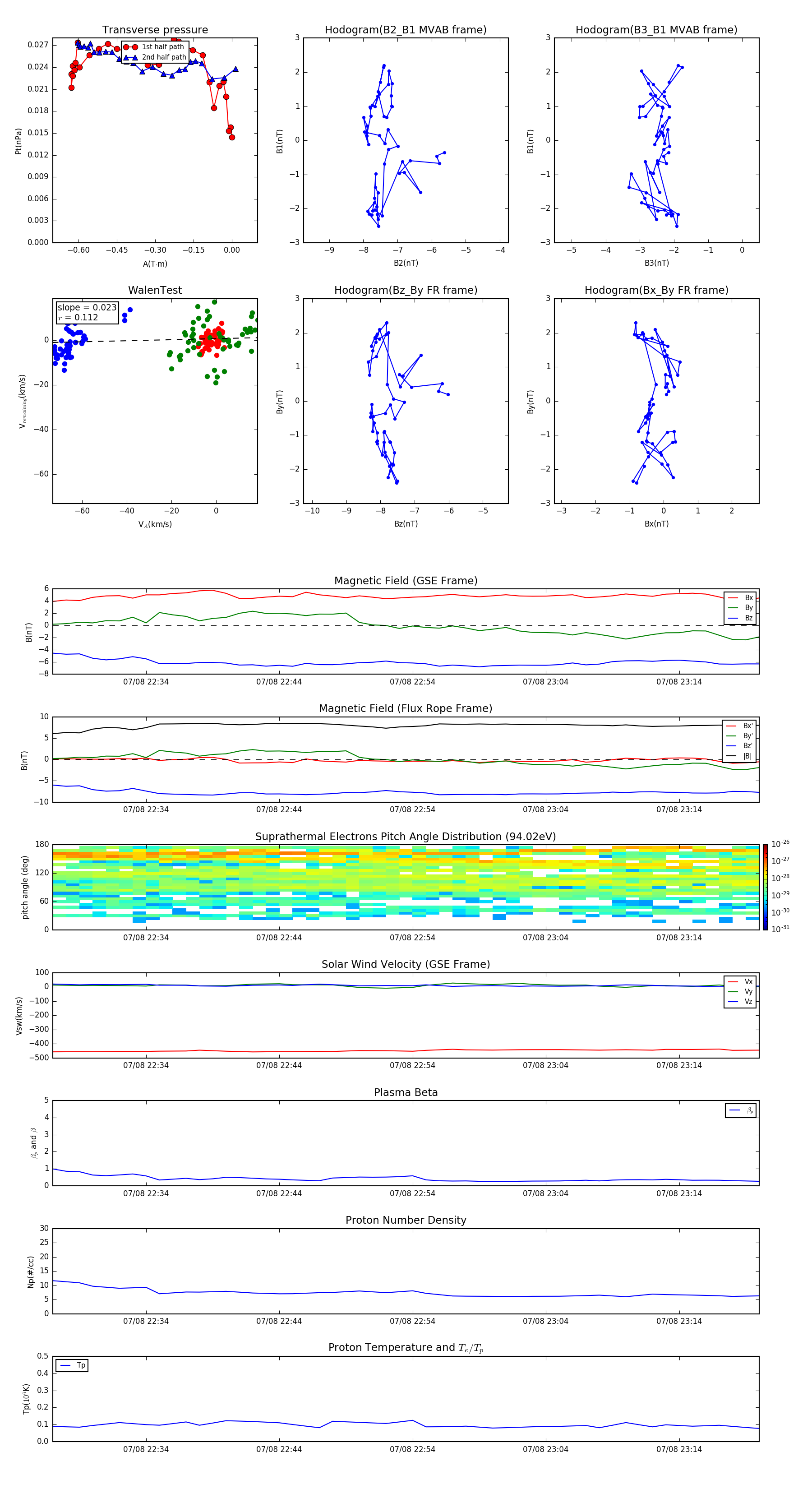Click "07/08 22:34" under Magnetic Field GSE plot
The width and height of the screenshot is (812, 1489).
coord(146,682)
